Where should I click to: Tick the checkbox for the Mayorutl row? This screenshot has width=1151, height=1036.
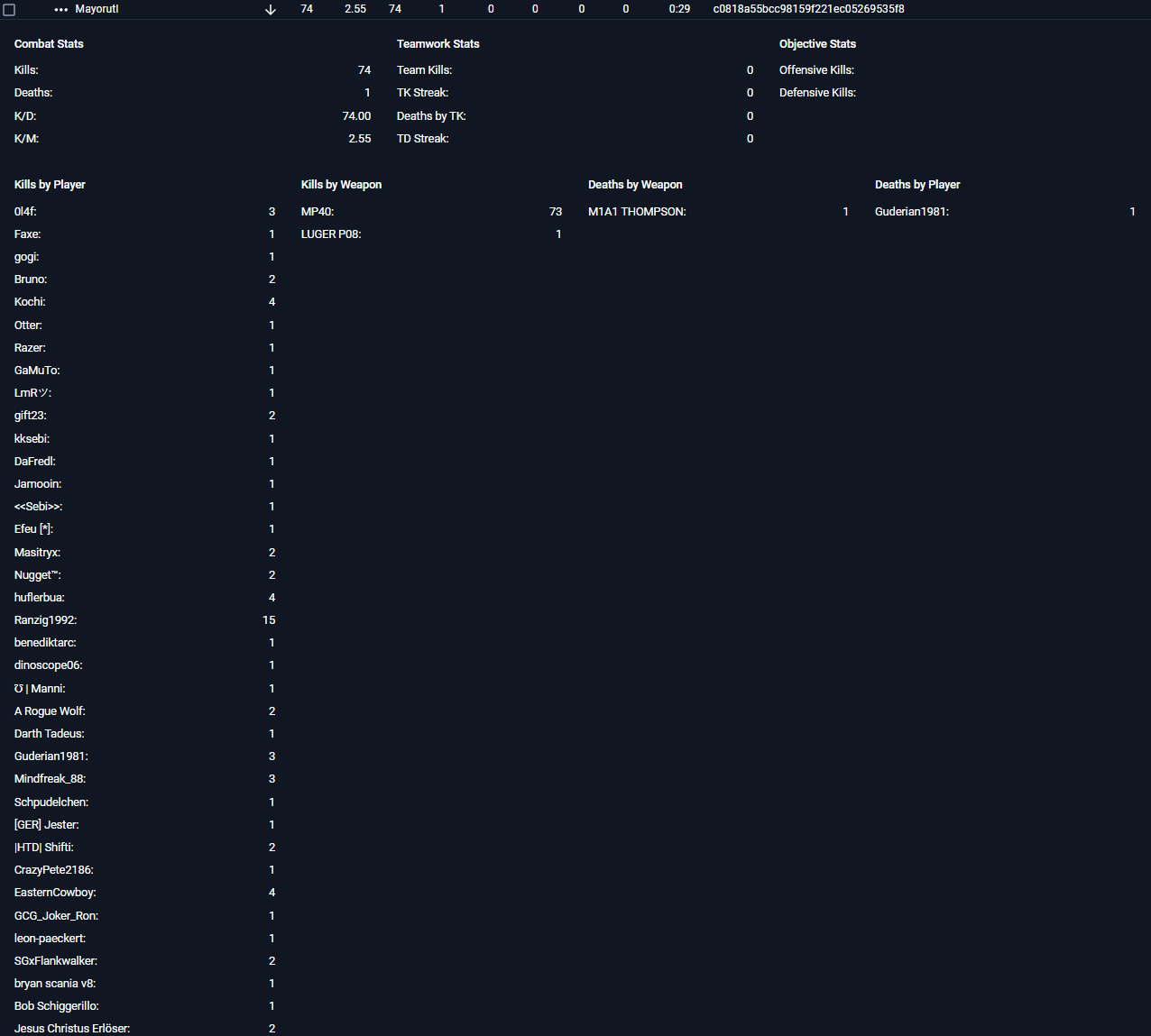point(10,10)
